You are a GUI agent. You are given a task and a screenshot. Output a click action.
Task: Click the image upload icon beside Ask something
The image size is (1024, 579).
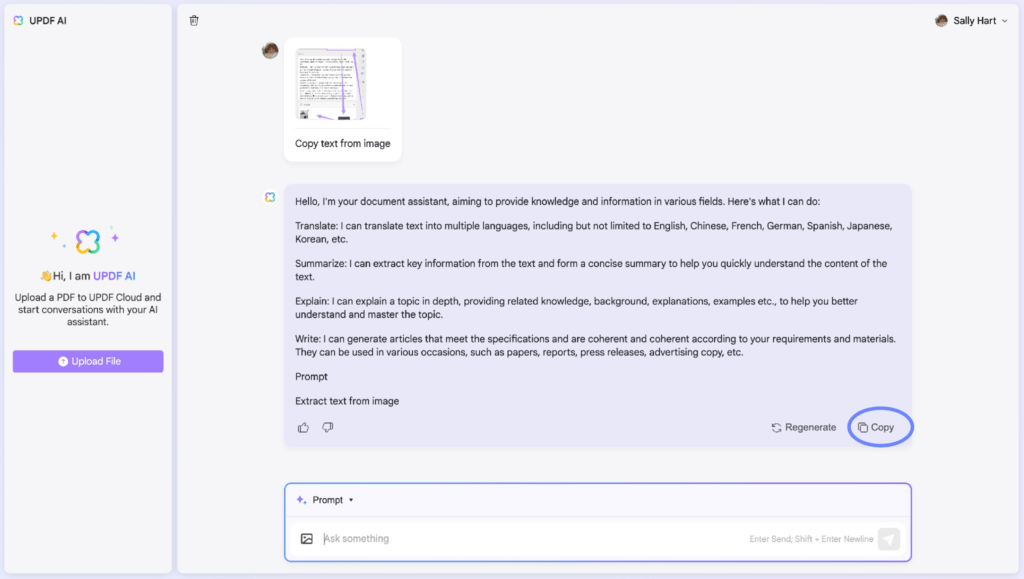308,538
